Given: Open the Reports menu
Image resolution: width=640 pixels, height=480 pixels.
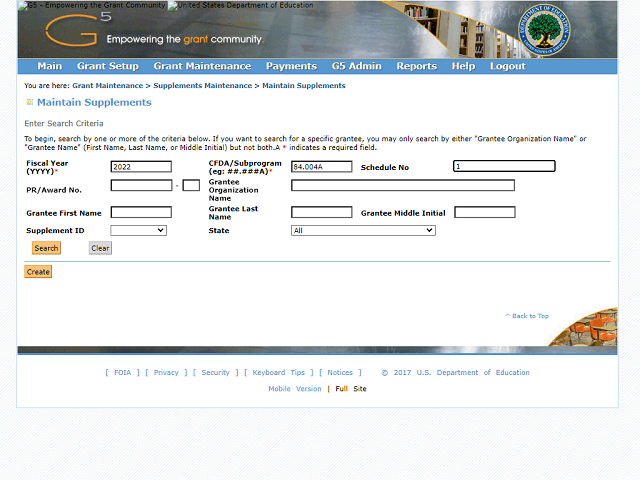Looking at the screenshot, I should pyautogui.click(x=417, y=66).
